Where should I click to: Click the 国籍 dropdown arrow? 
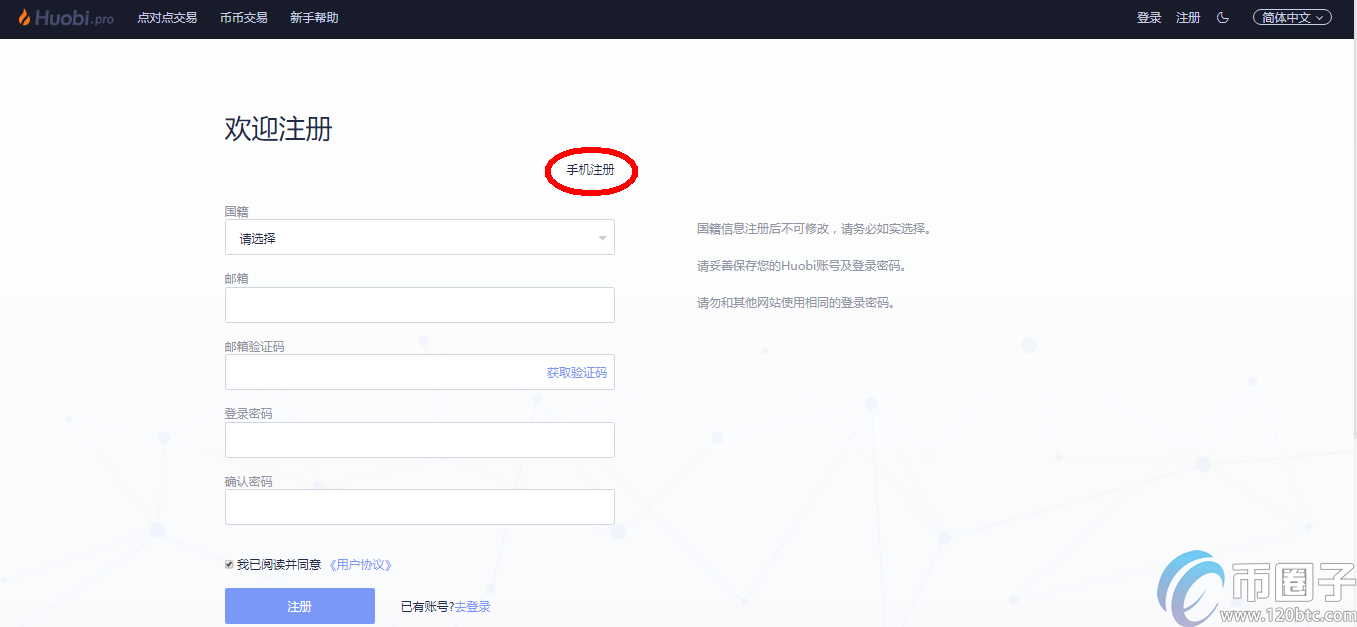pos(602,239)
